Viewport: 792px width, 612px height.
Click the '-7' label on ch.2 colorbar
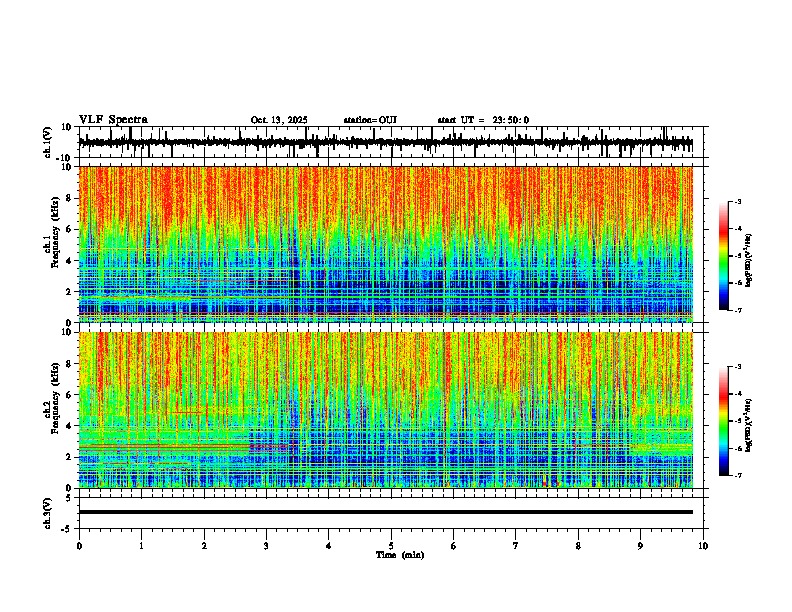(x=737, y=476)
